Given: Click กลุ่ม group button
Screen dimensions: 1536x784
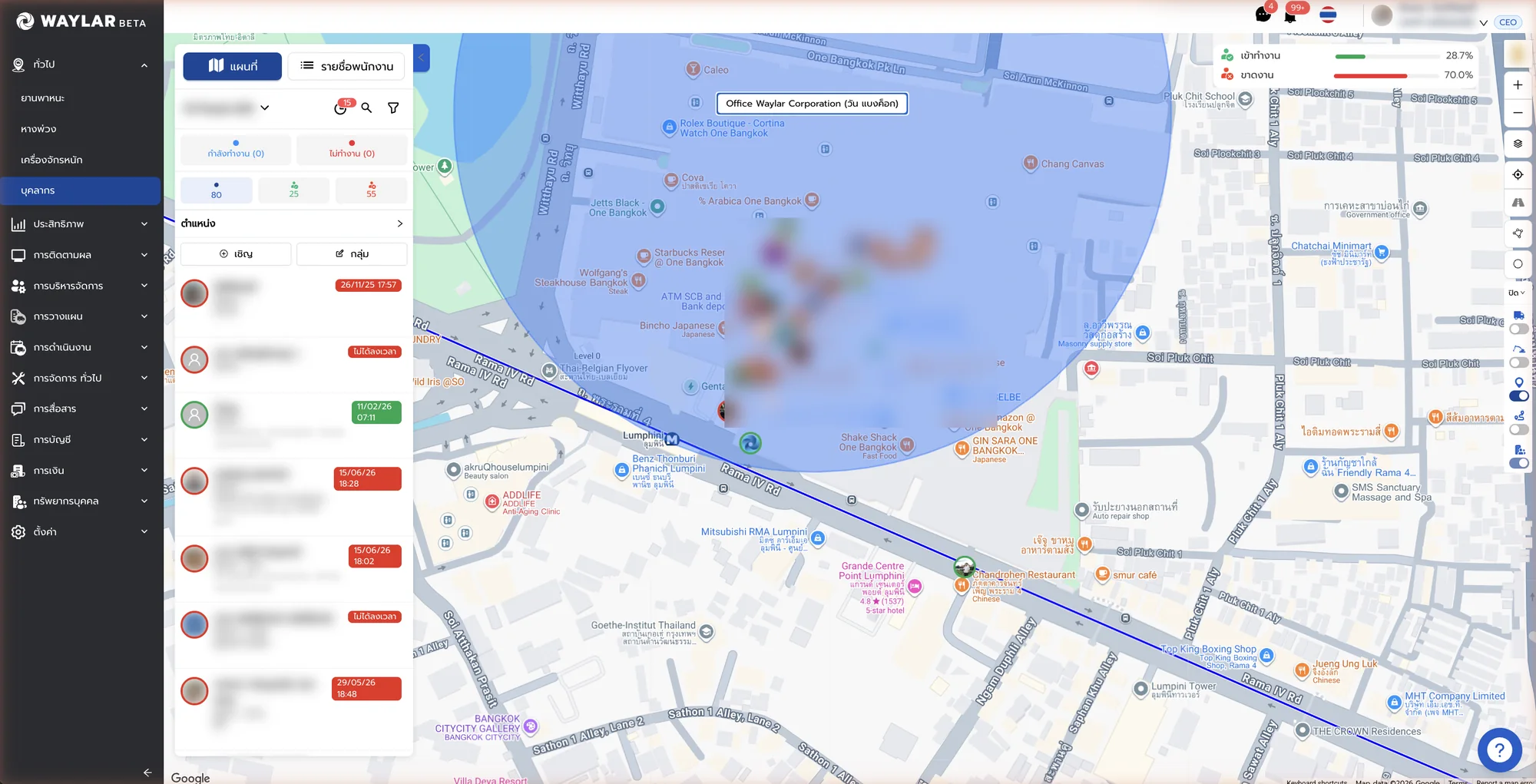Looking at the screenshot, I should coord(352,253).
